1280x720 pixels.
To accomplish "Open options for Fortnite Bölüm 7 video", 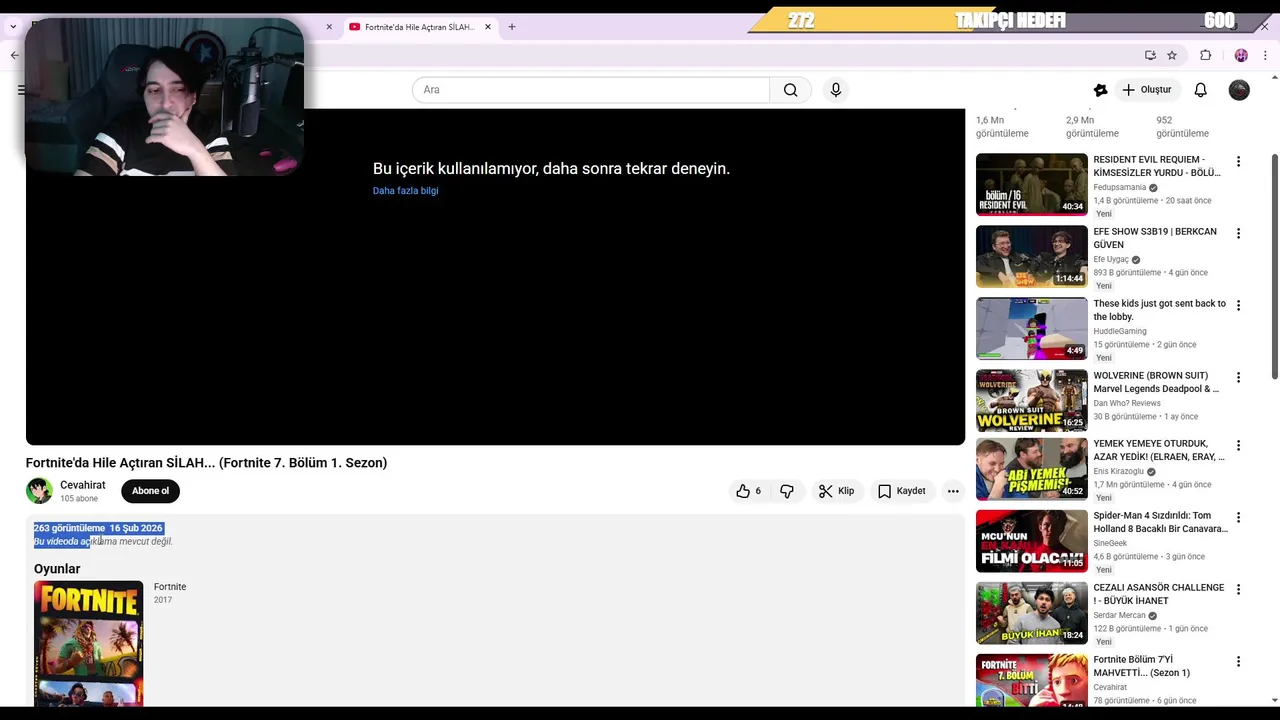I will (x=1238, y=661).
